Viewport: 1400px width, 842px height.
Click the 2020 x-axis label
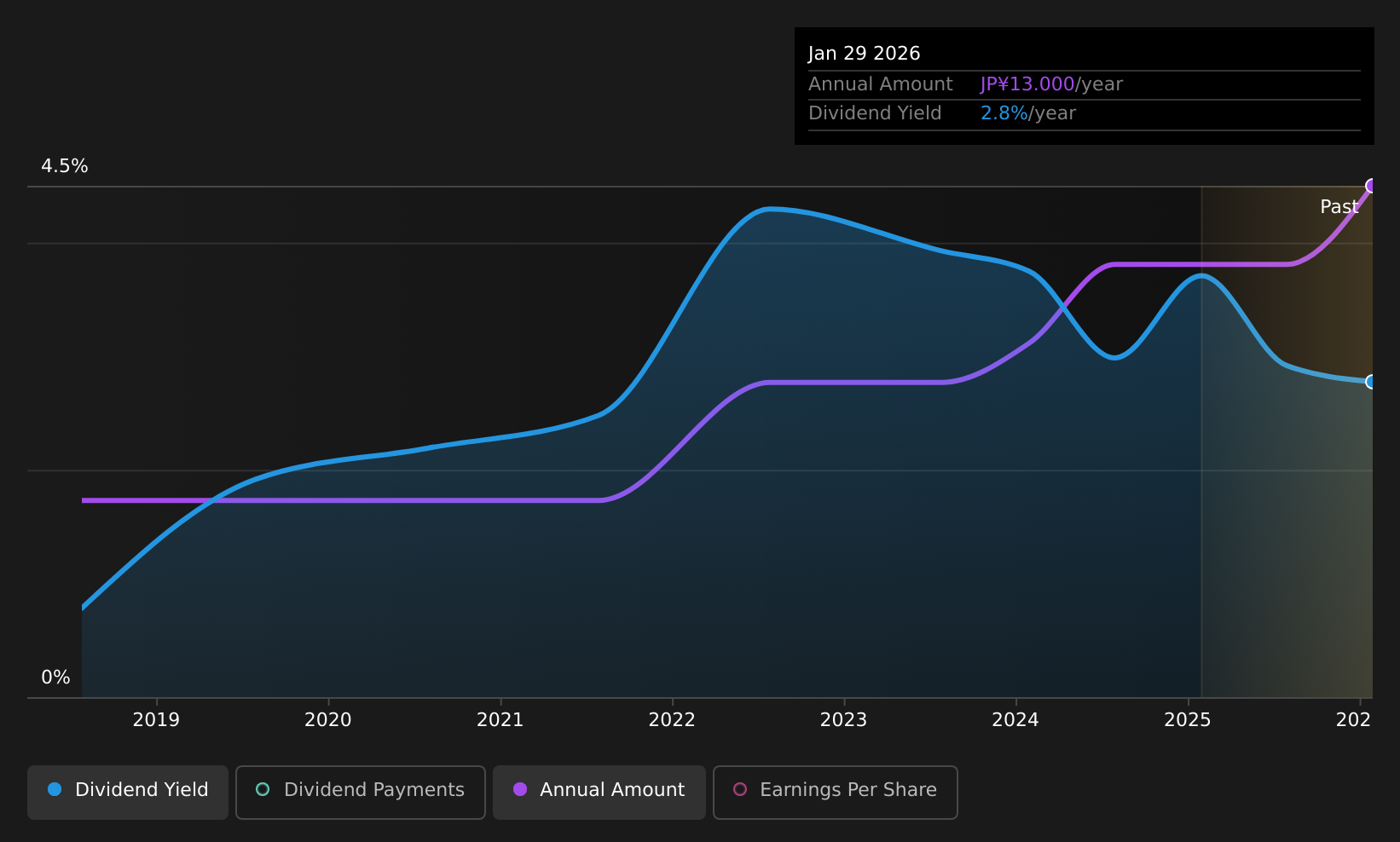tap(328, 720)
